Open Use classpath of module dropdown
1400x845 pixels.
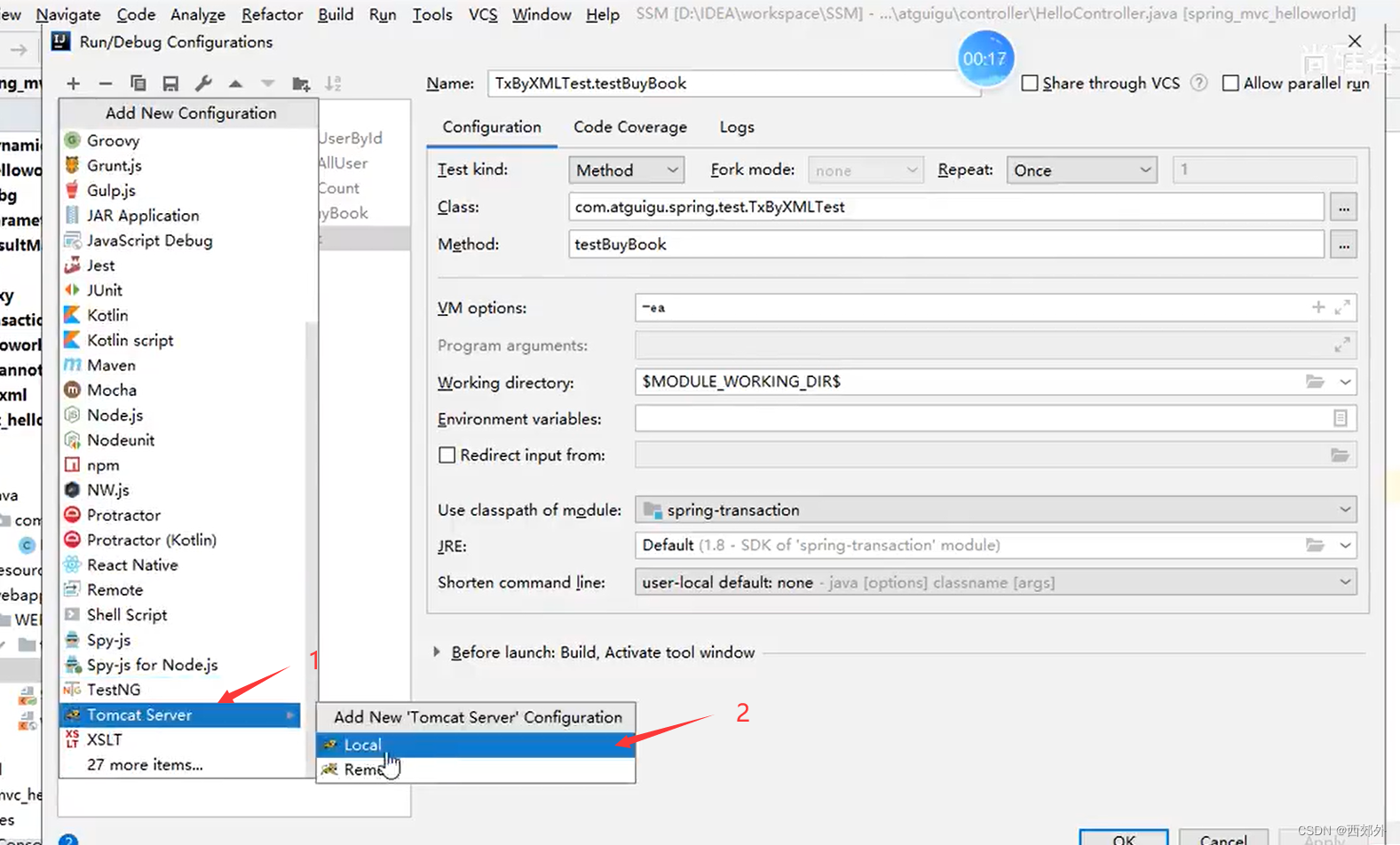[x=995, y=509]
